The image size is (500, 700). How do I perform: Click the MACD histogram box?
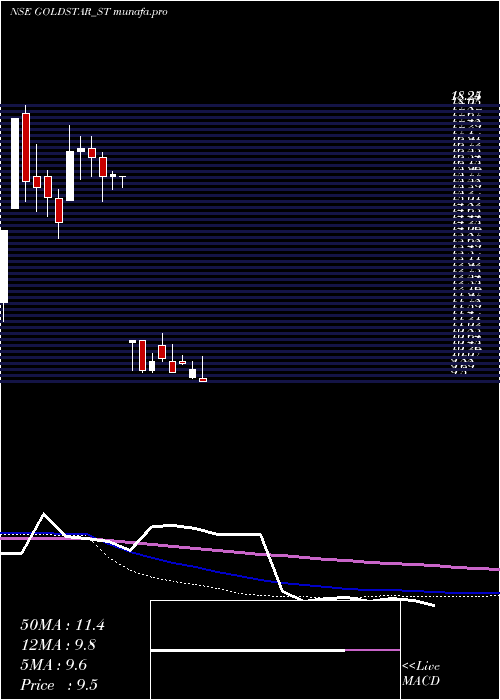[275, 650]
